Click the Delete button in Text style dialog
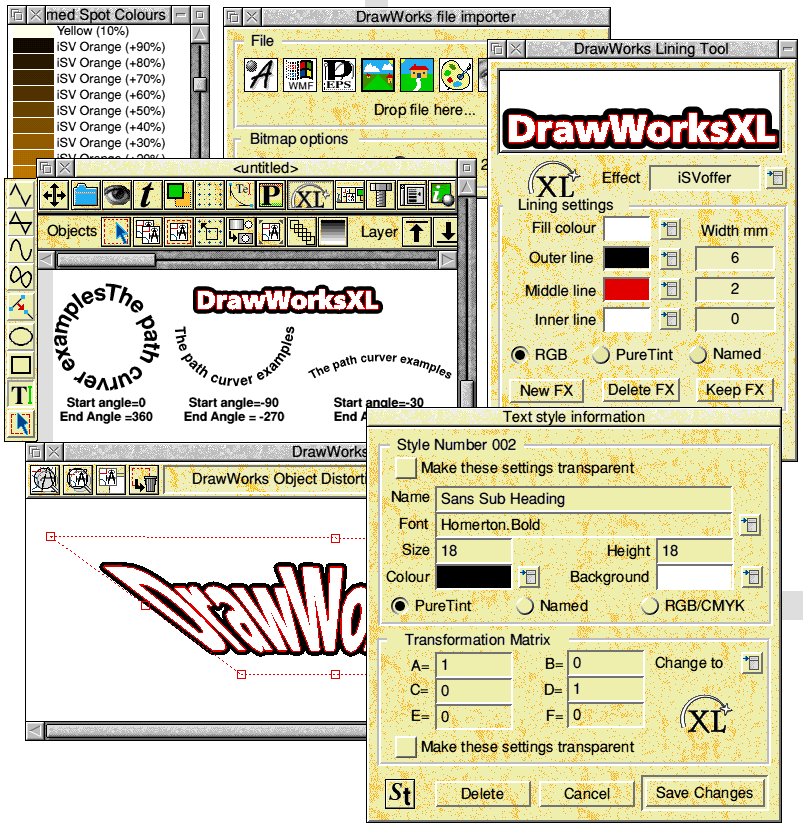803x828 pixels. pos(483,793)
